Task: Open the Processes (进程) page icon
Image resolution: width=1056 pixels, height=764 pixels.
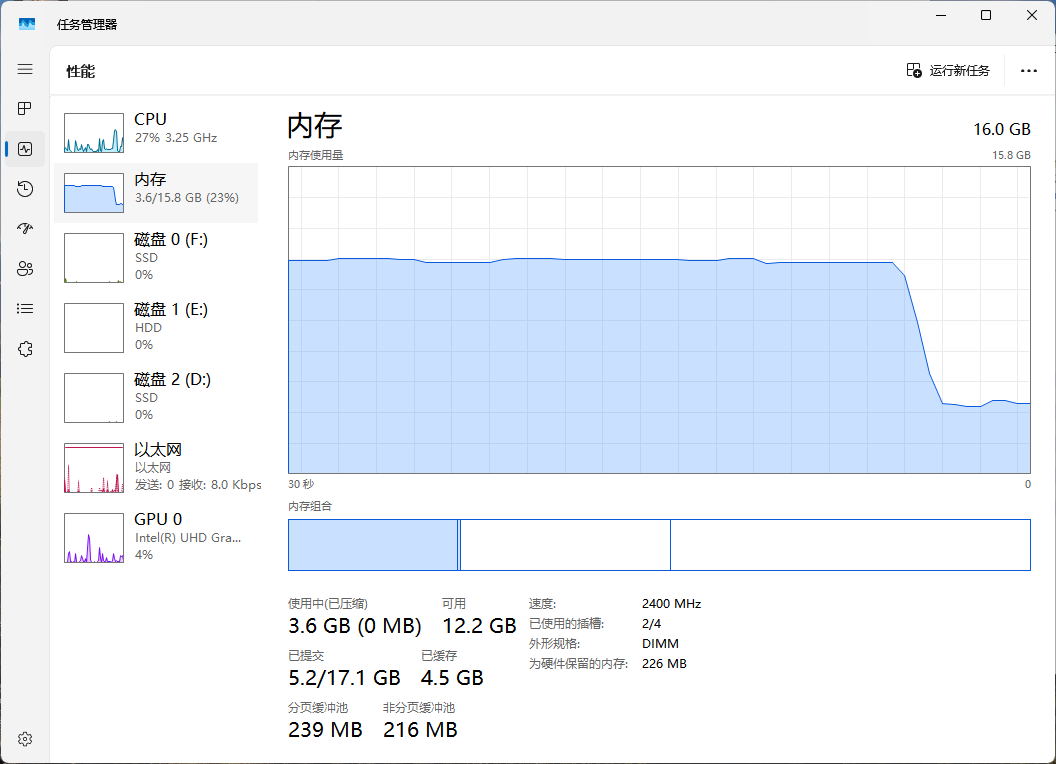Action: [25, 108]
